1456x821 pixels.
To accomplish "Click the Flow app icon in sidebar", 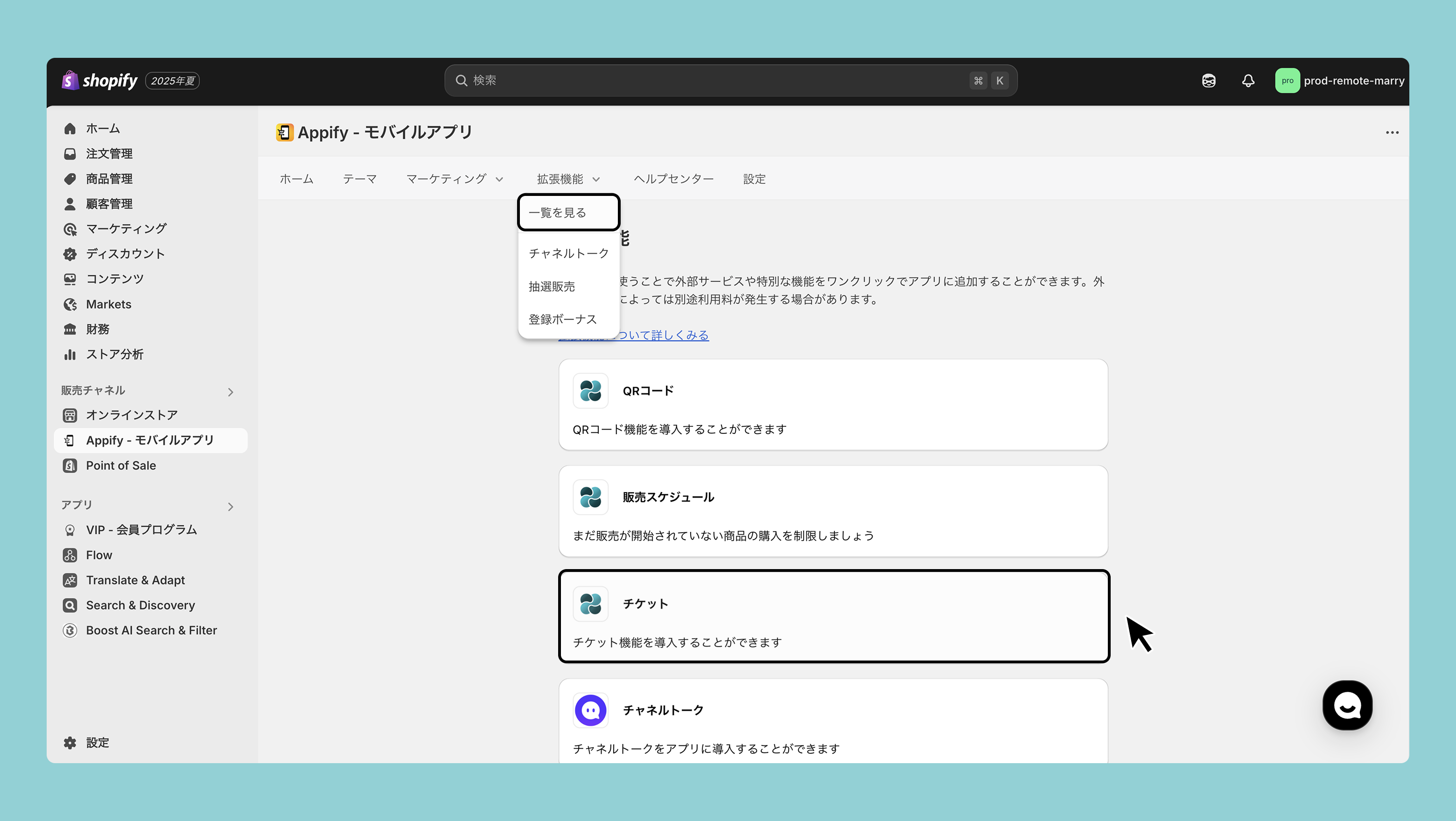I will (70, 555).
